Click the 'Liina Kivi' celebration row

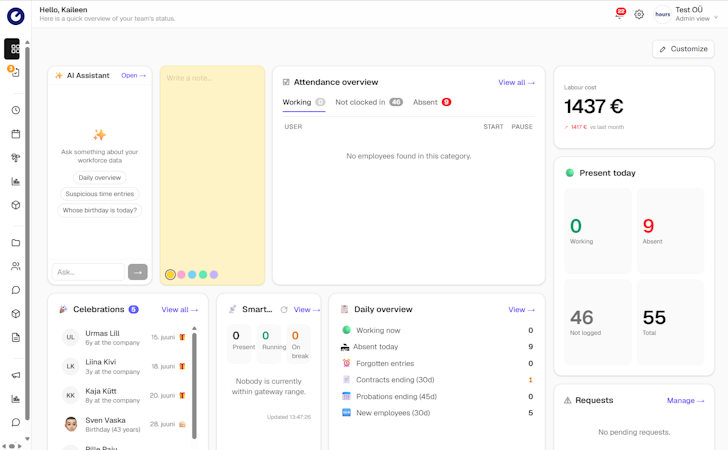coord(124,366)
